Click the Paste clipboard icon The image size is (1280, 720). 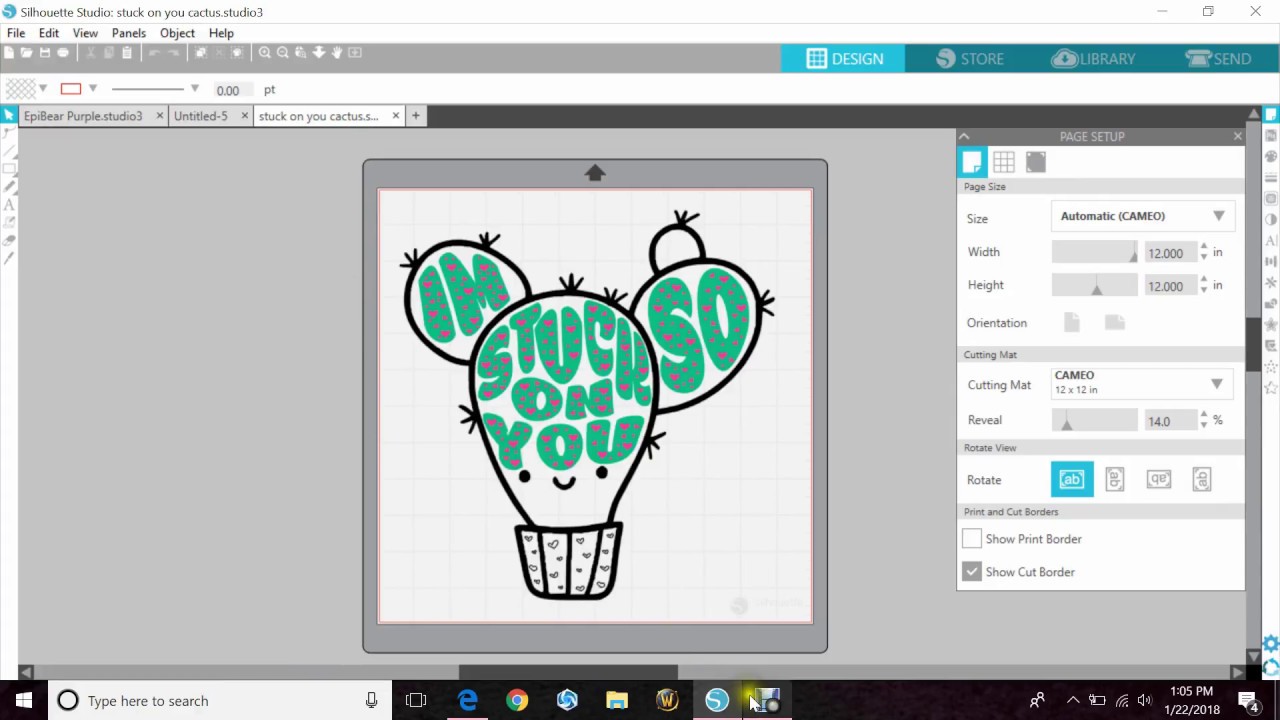point(127,52)
